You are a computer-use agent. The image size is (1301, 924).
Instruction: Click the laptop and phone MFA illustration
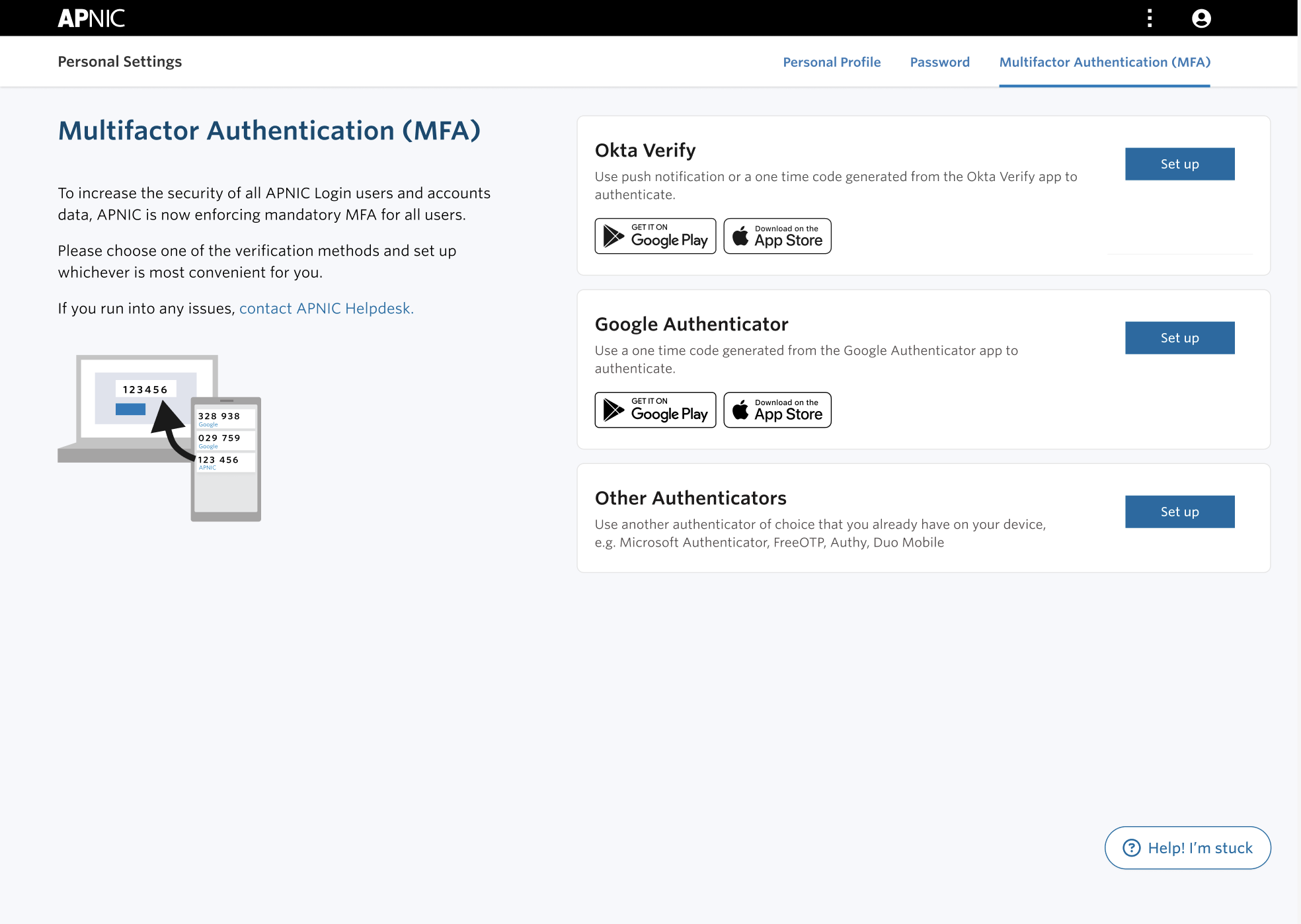coord(159,438)
